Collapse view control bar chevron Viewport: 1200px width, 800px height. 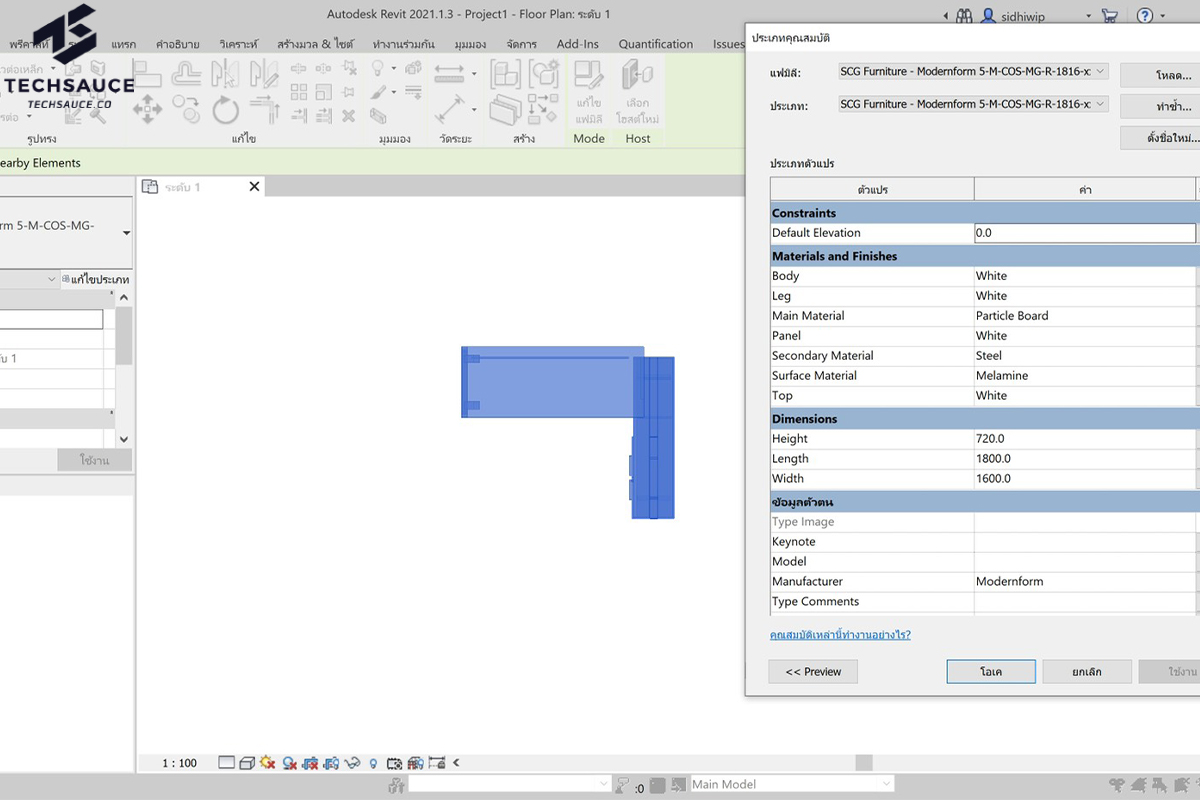click(456, 763)
